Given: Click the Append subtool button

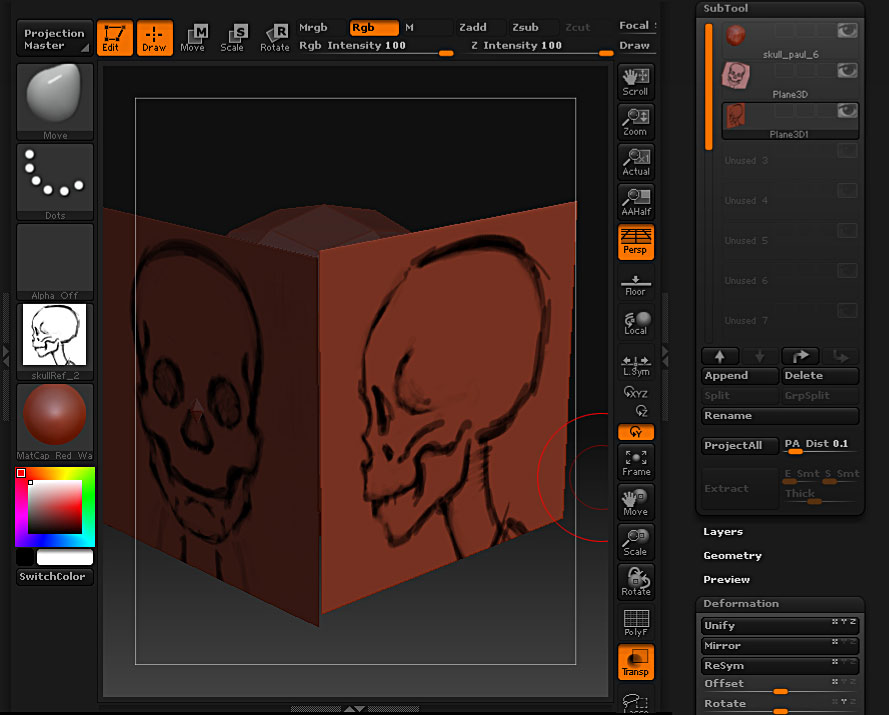Looking at the screenshot, I should pyautogui.click(x=740, y=376).
